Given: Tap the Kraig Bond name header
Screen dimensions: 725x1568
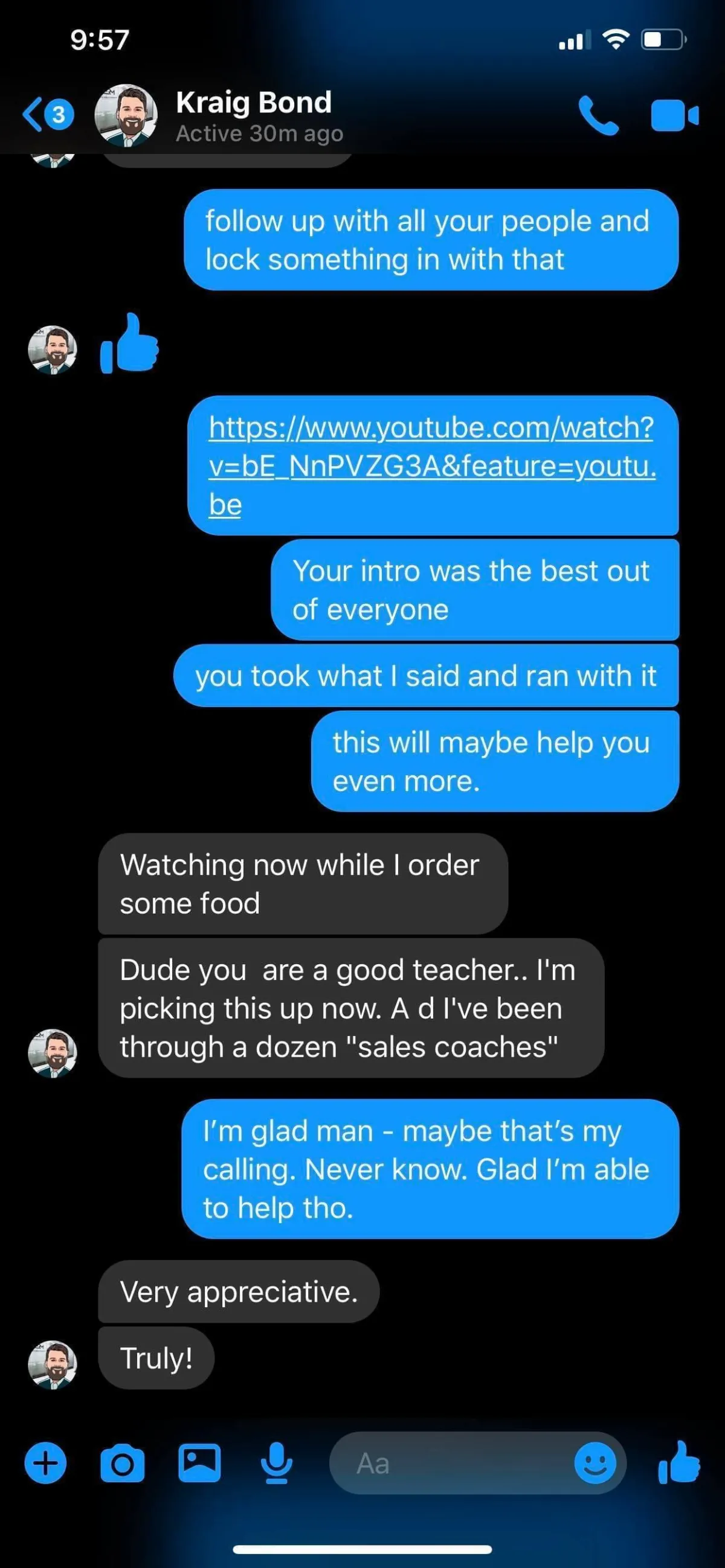Looking at the screenshot, I should pyautogui.click(x=254, y=102).
